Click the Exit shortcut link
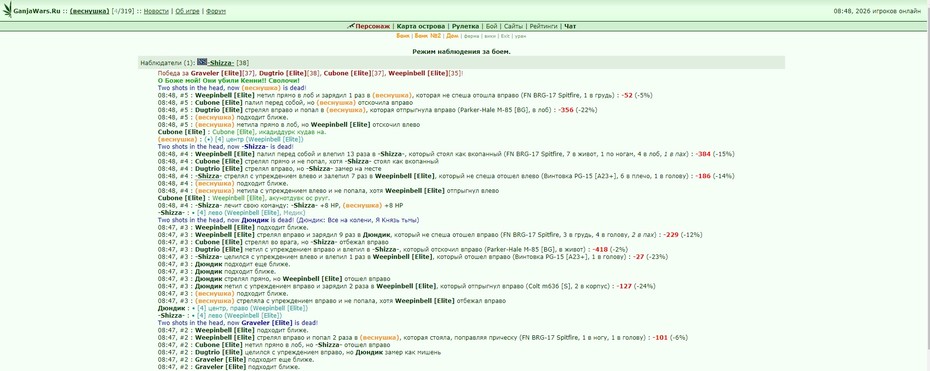 click(505, 36)
